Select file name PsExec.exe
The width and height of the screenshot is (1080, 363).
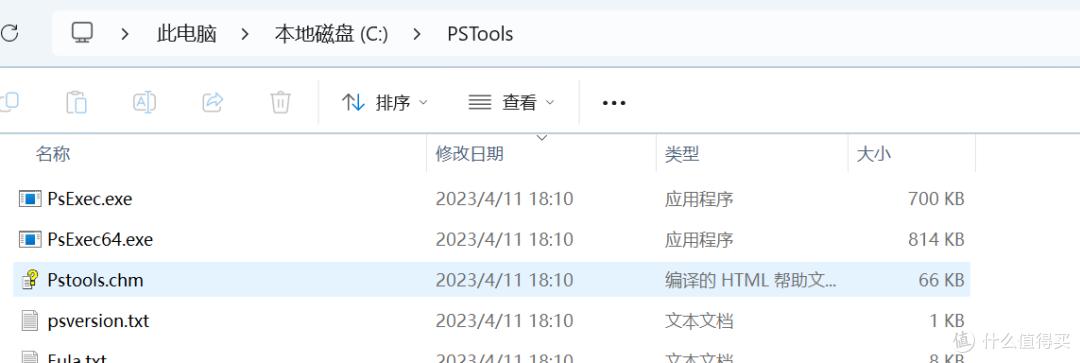pyautogui.click(x=90, y=200)
